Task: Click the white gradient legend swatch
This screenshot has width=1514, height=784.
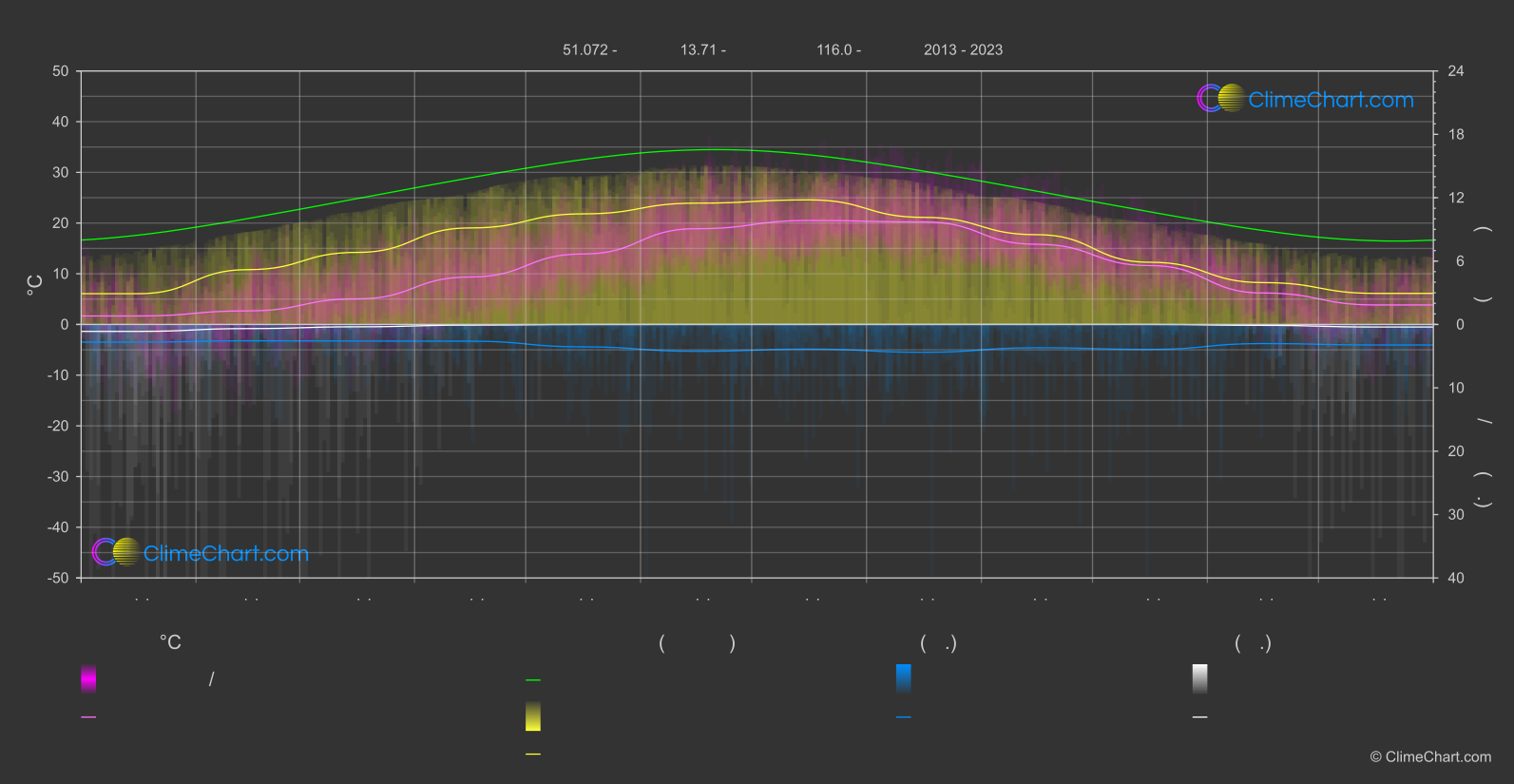Action: (1200, 679)
